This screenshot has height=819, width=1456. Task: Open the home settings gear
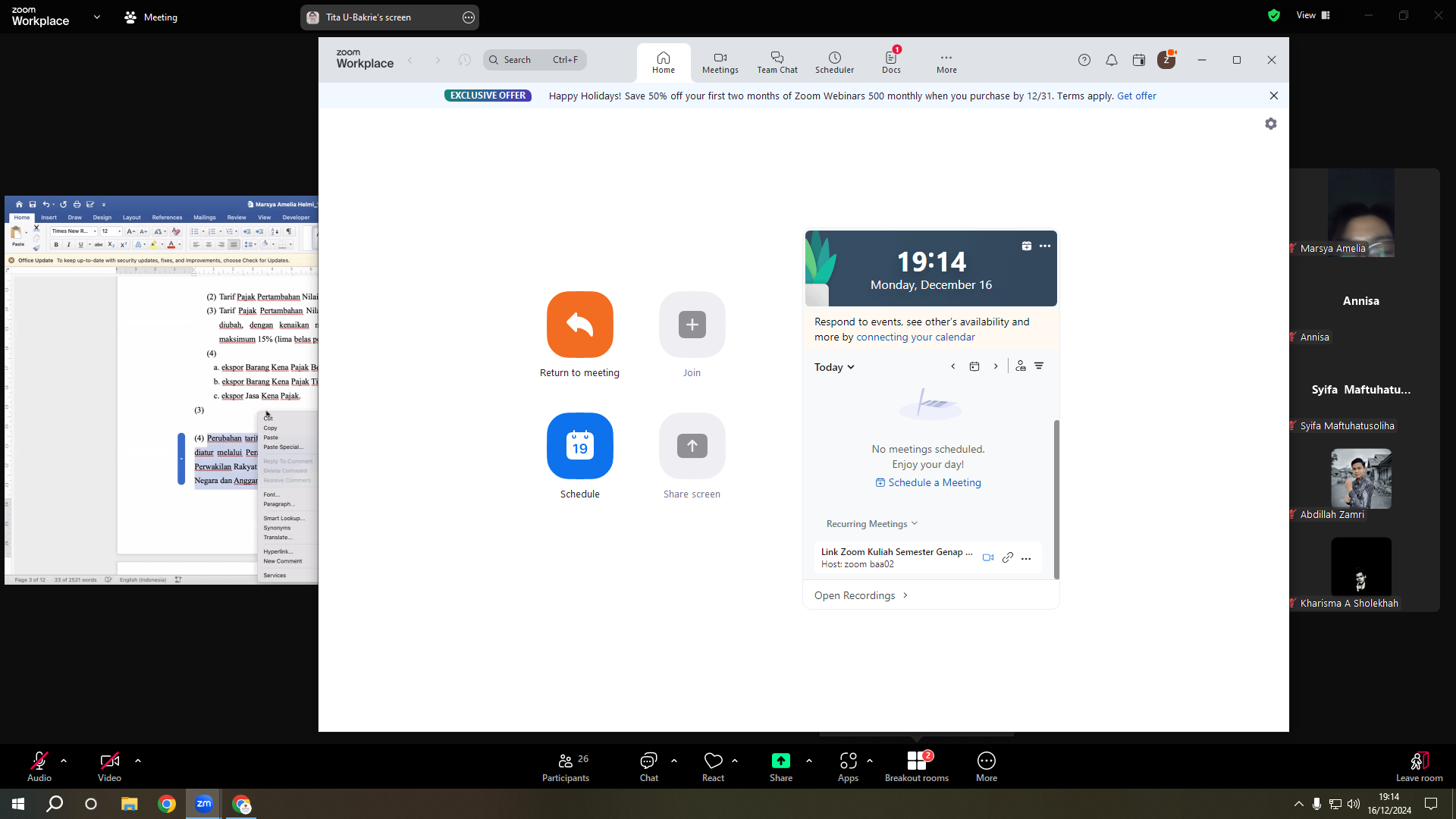point(1271,124)
